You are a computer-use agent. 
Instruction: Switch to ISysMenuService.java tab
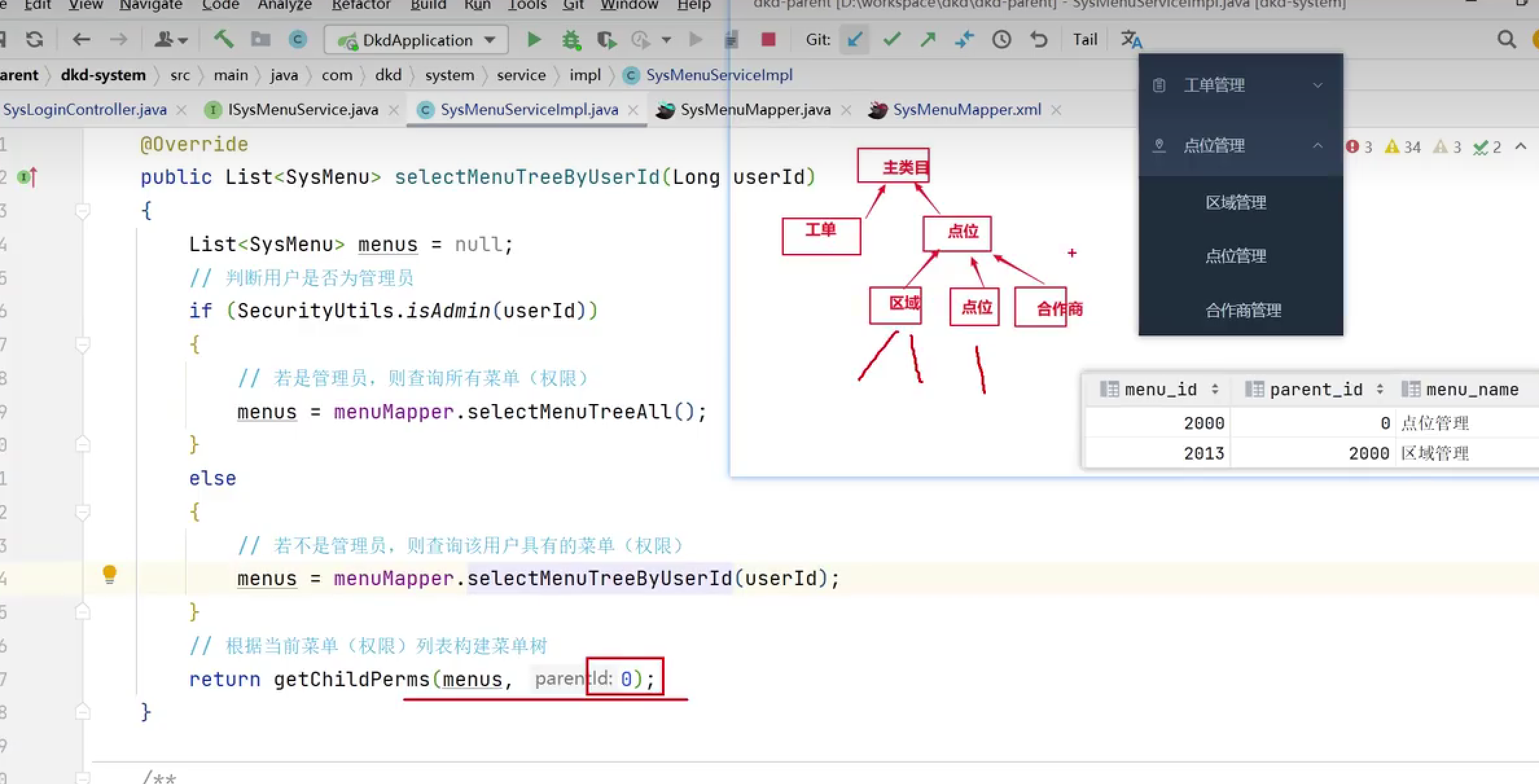[x=302, y=110]
